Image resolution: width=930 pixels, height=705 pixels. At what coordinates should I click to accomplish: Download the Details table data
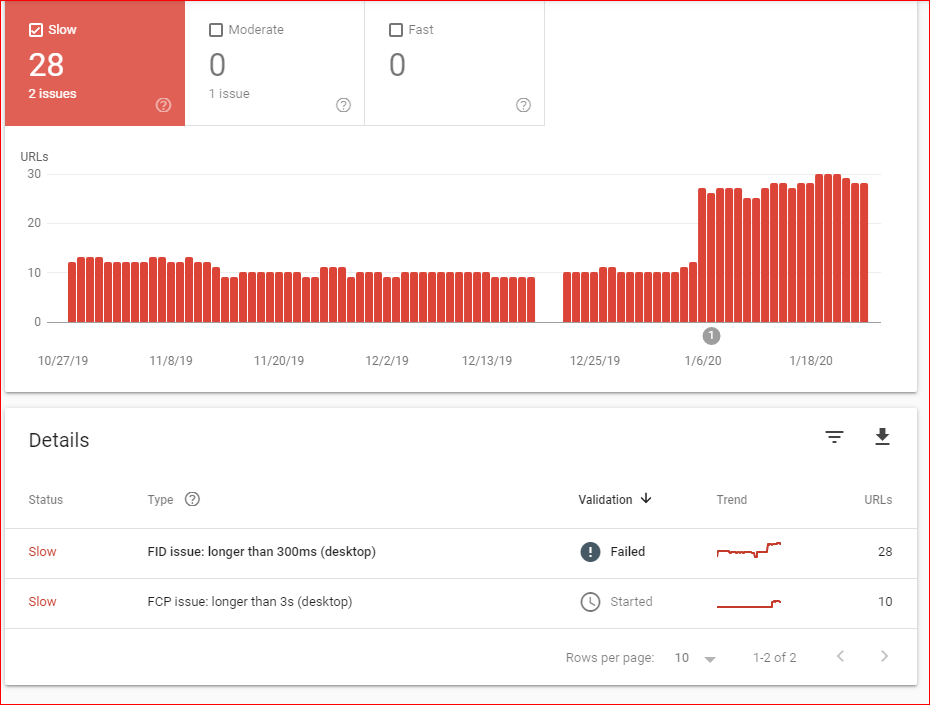pos(882,436)
